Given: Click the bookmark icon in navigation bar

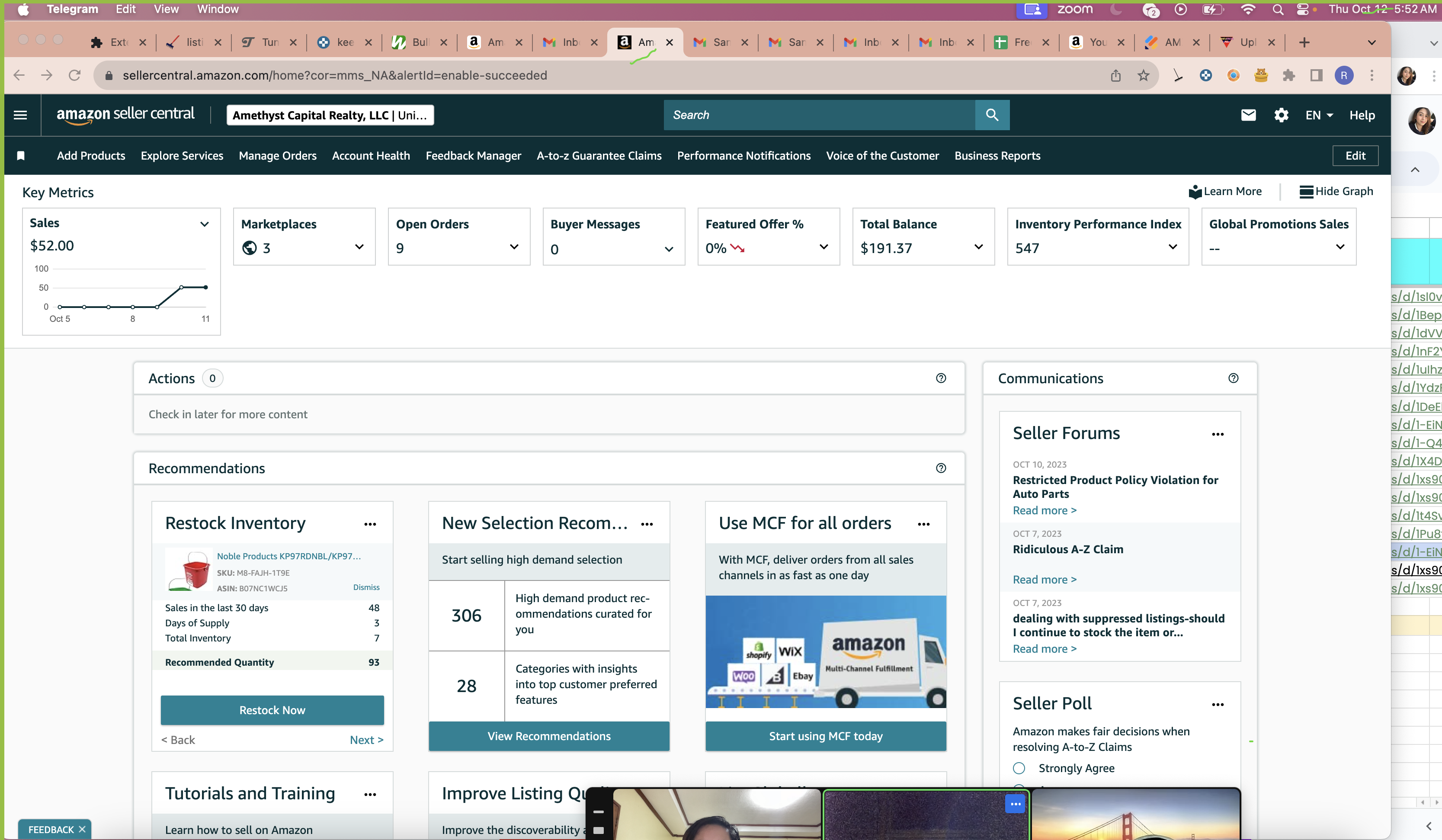Looking at the screenshot, I should [21, 156].
